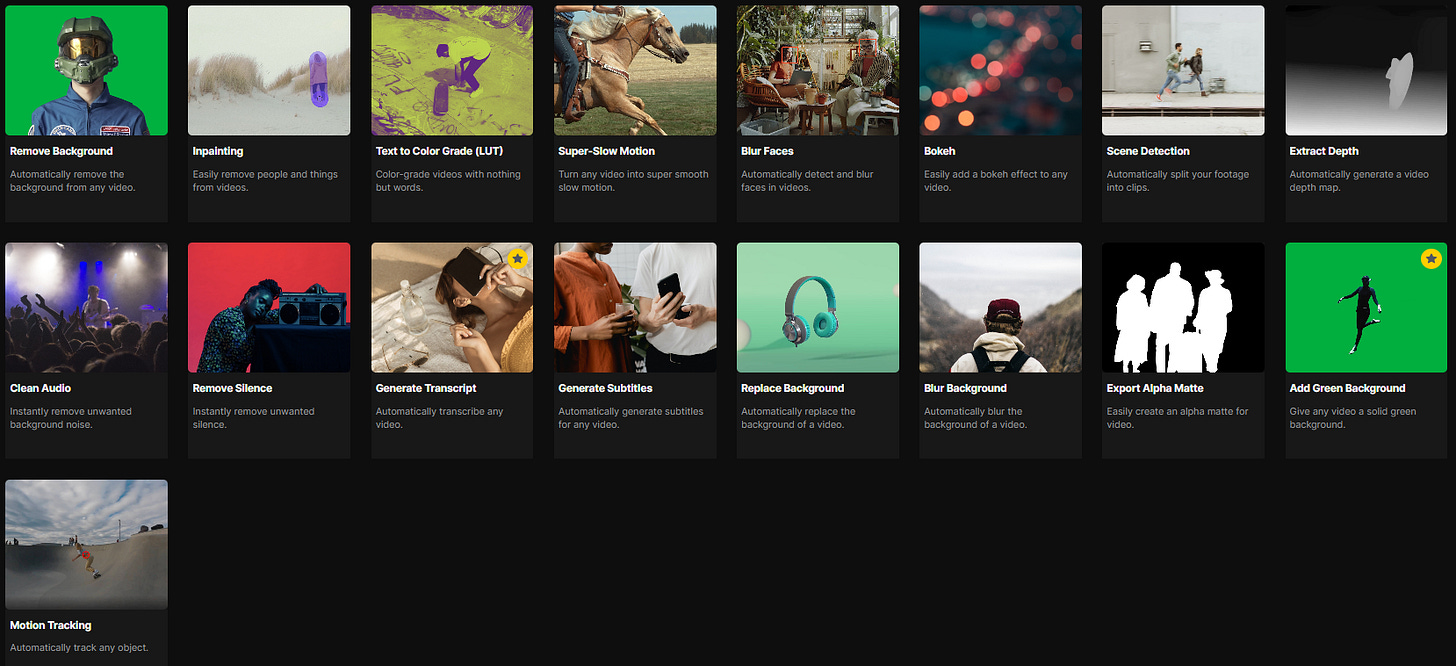Open the Replace Background headphones thumbnail
This screenshot has height=666, width=1456.
point(818,307)
